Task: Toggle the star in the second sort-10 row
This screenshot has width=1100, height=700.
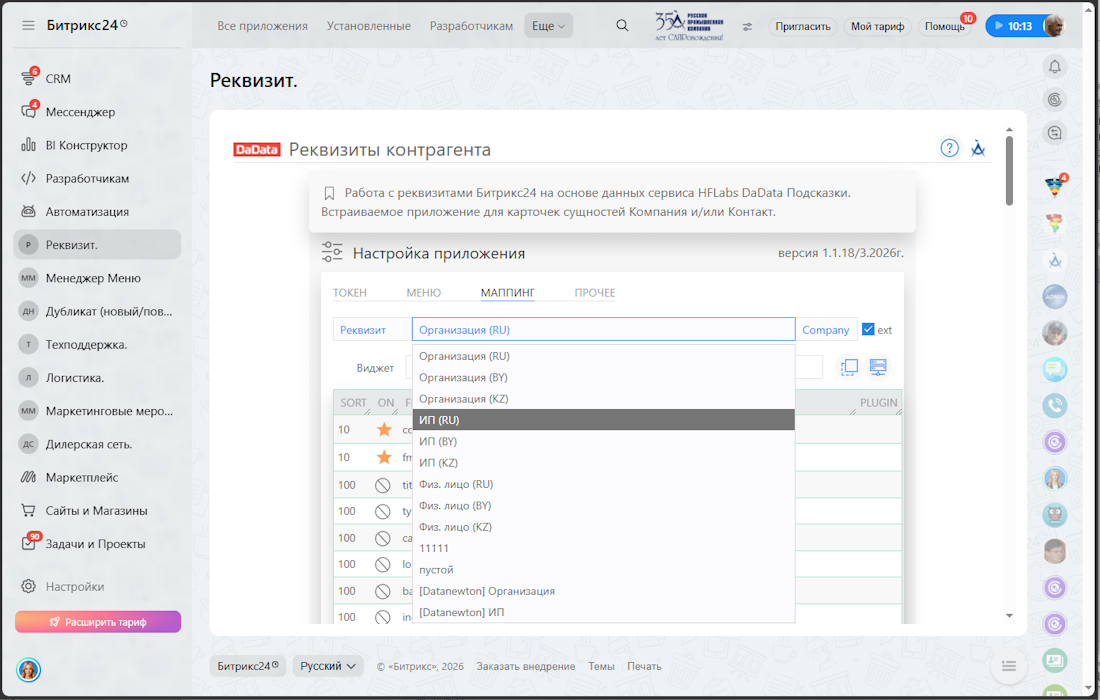Action: click(384, 457)
